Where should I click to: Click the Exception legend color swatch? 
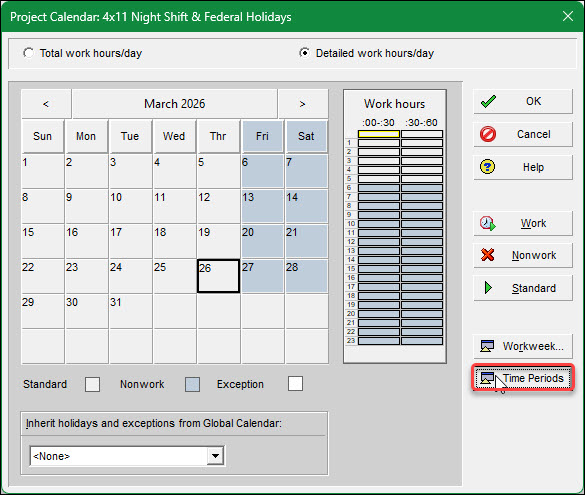(x=295, y=384)
